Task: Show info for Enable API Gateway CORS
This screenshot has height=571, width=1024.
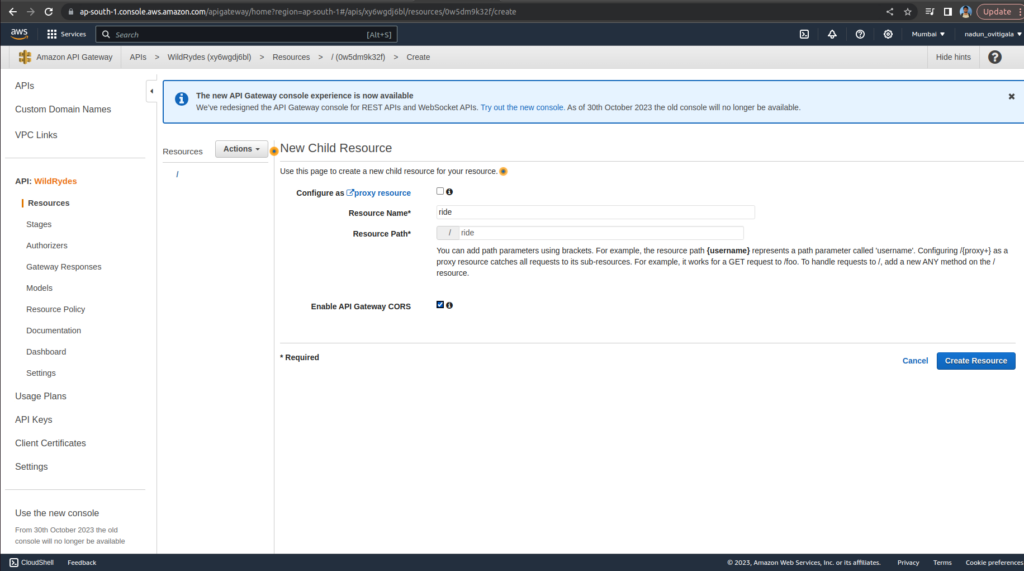Action: (449, 305)
